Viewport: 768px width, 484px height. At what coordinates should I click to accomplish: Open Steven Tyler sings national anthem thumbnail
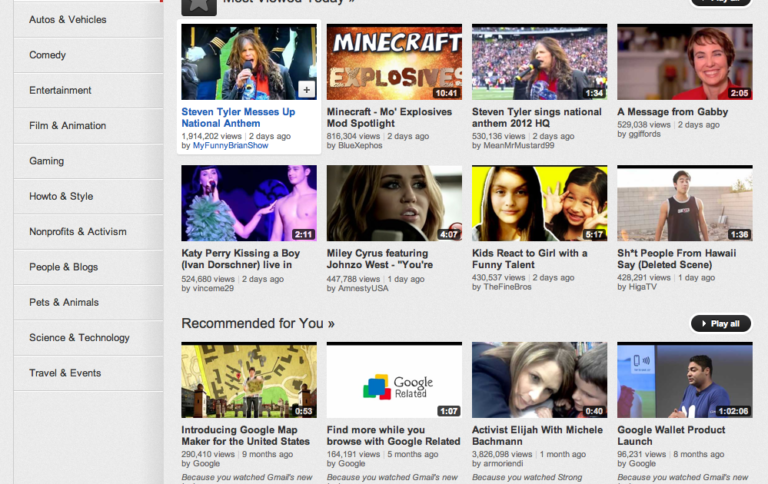pos(539,62)
